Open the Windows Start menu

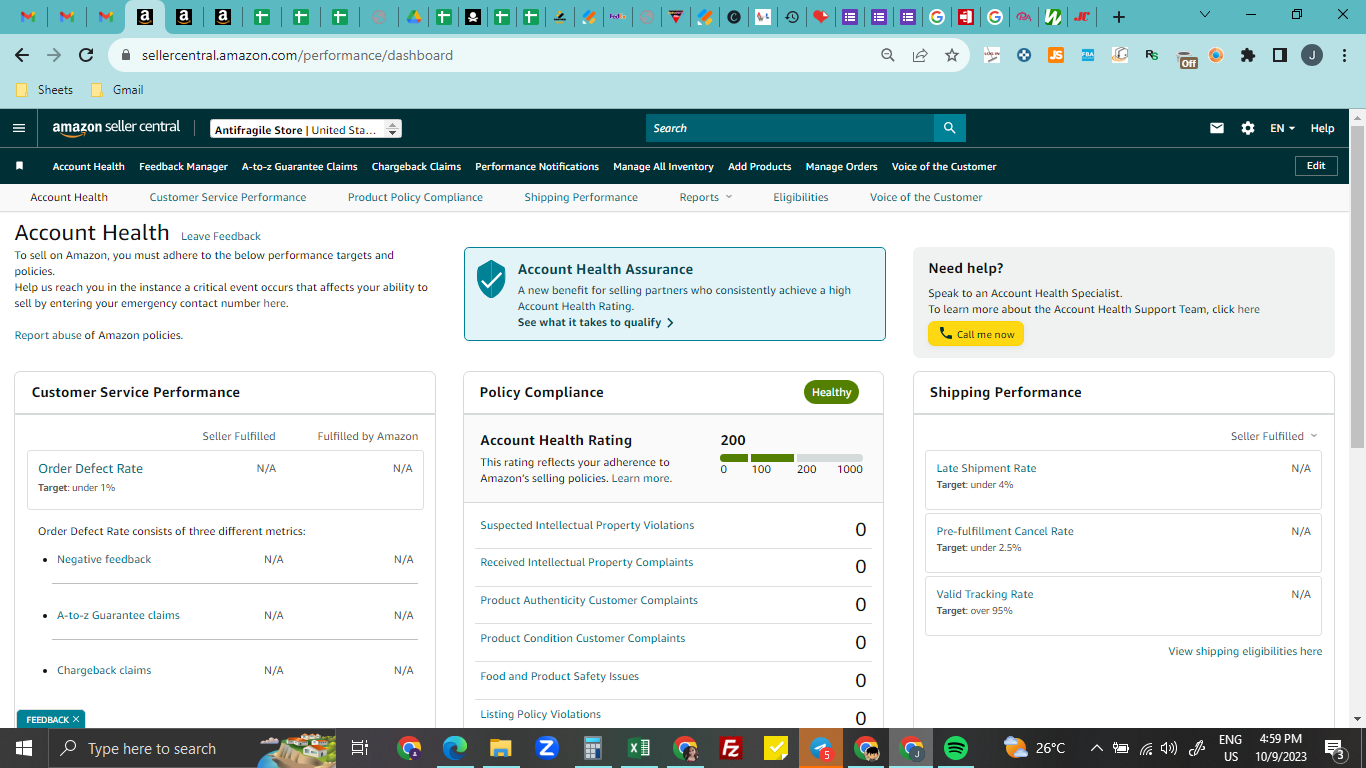[24, 748]
